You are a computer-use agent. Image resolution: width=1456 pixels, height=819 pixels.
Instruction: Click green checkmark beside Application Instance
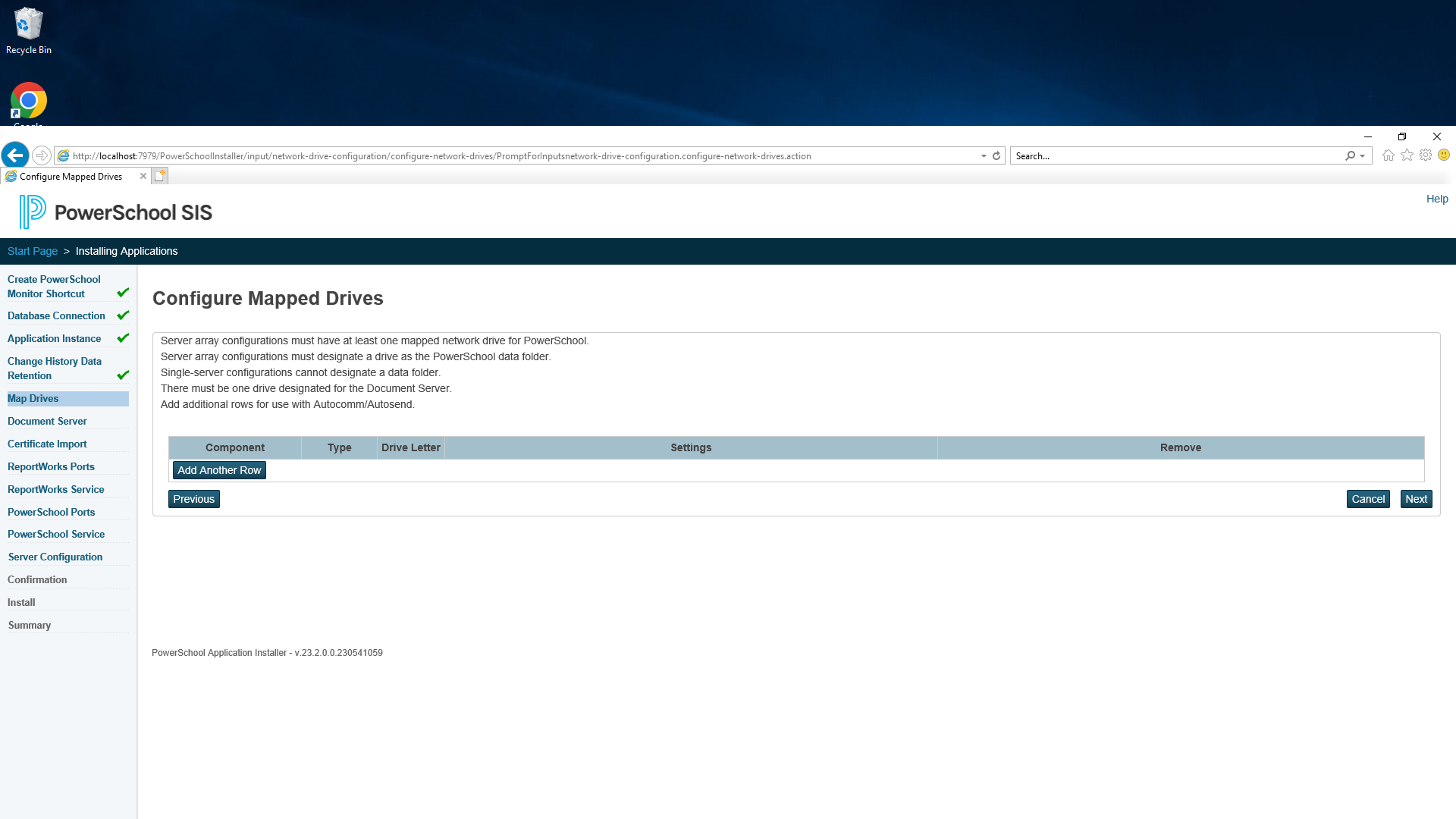pos(123,337)
